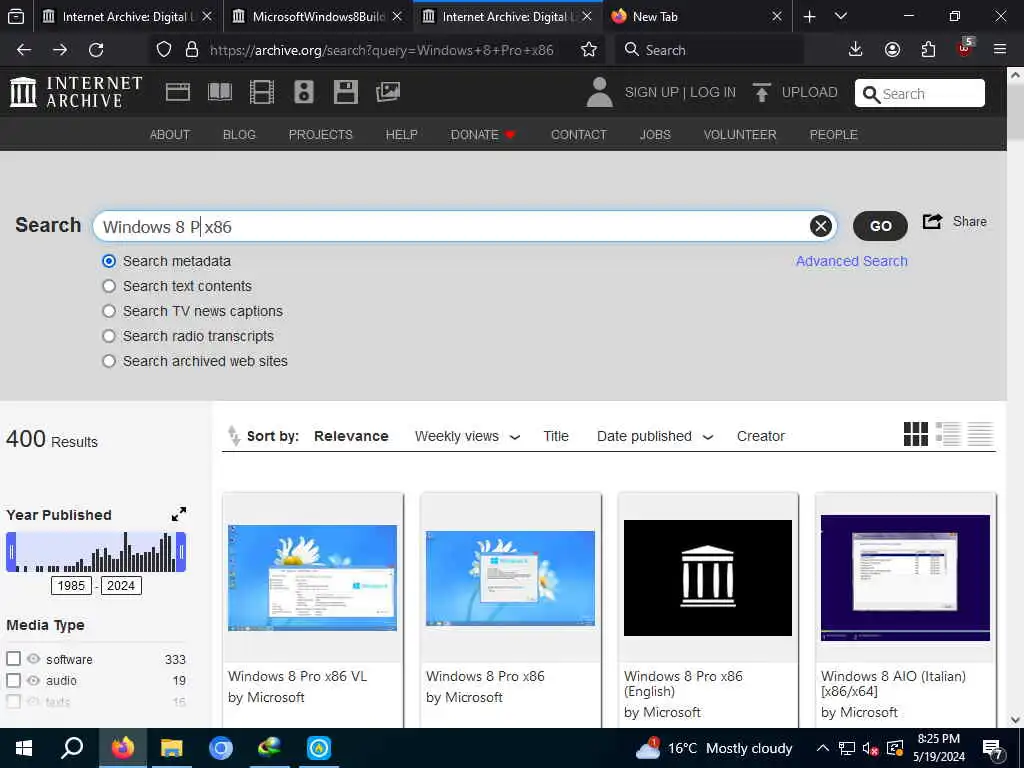
Task: Go back to previous page
Action: [x=24, y=50]
